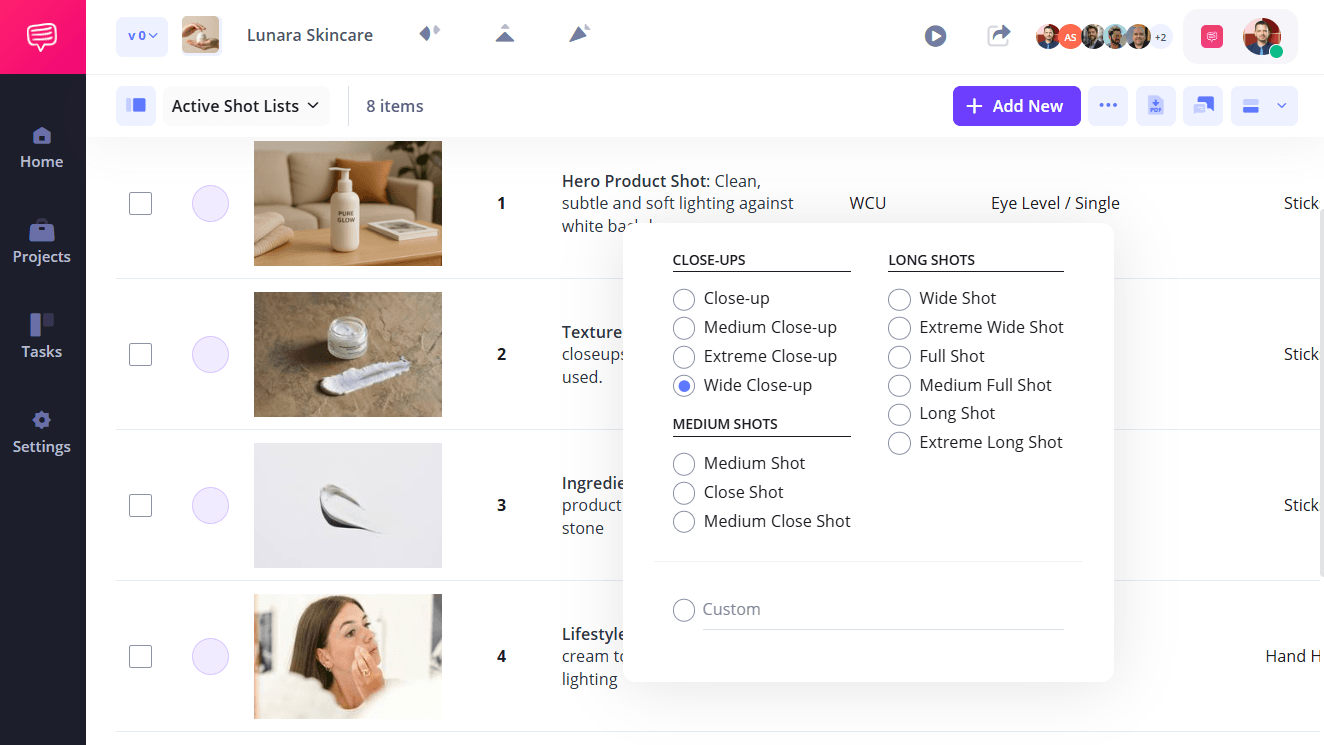Select the Medium Full Shot radio option
The height and width of the screenshot is (745, 1324).
coord(900,386)
